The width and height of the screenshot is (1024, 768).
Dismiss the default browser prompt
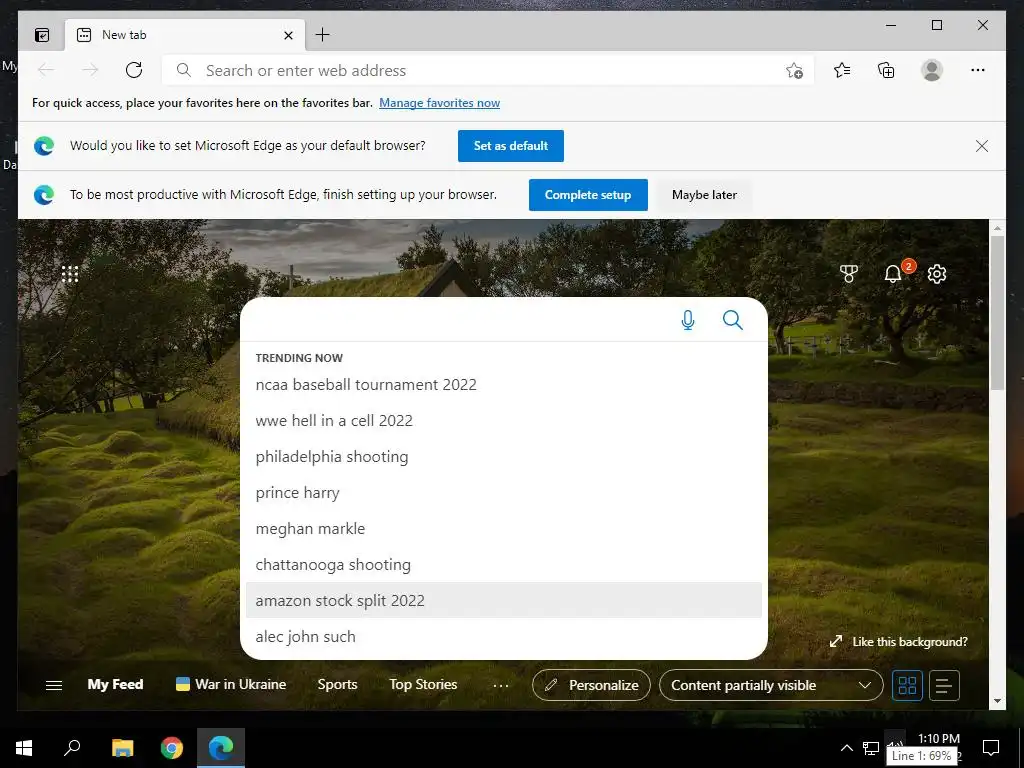coord(982,146)
